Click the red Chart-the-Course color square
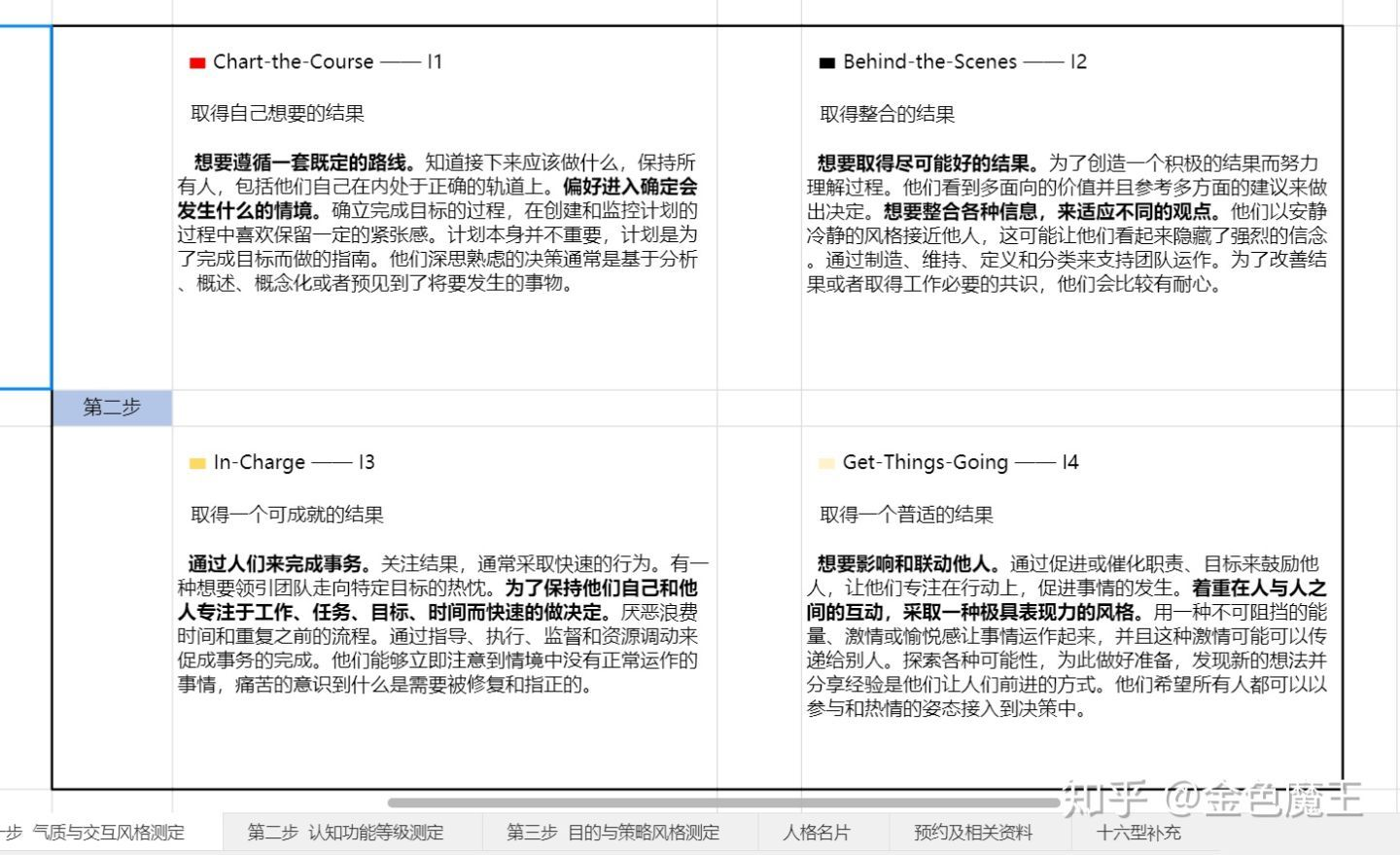The height and width of the screenshot is (855, 1400). coord(197,63)
